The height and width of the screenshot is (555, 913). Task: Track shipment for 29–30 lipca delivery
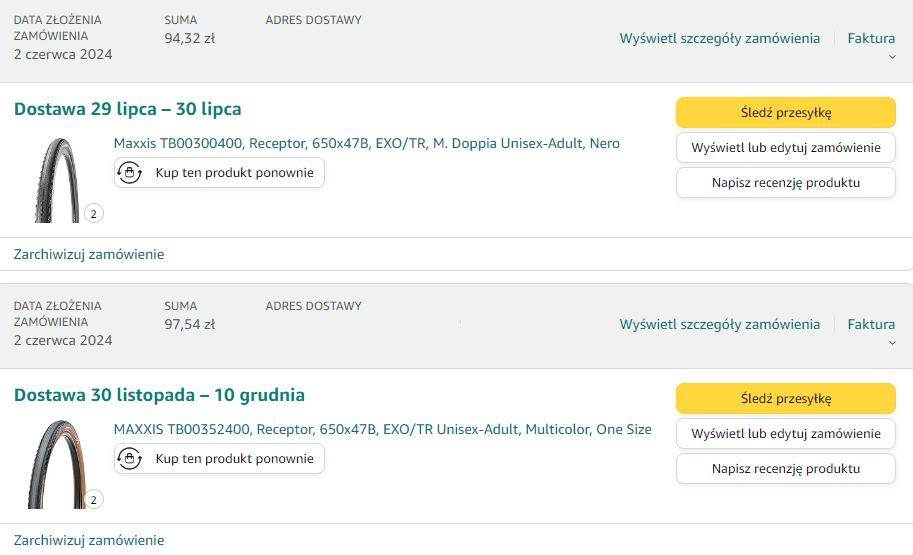click(785, 112)
